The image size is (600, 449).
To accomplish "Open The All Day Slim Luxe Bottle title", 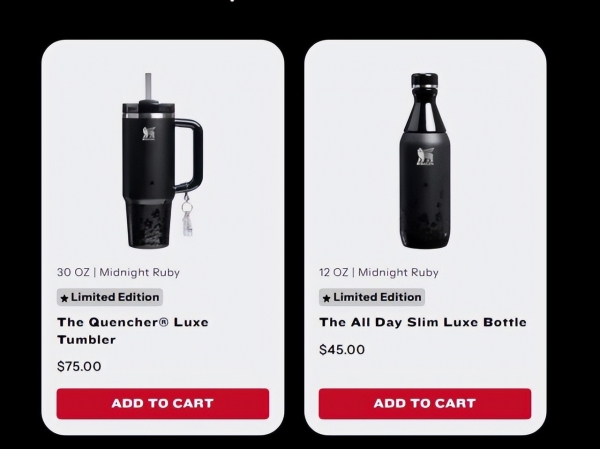I will coord(423,322).
